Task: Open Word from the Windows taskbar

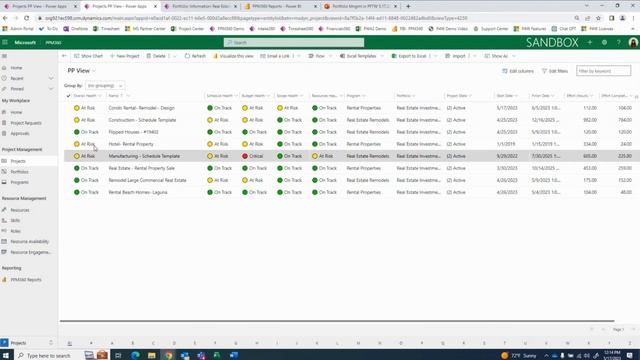Action: (x=233, y=355)
